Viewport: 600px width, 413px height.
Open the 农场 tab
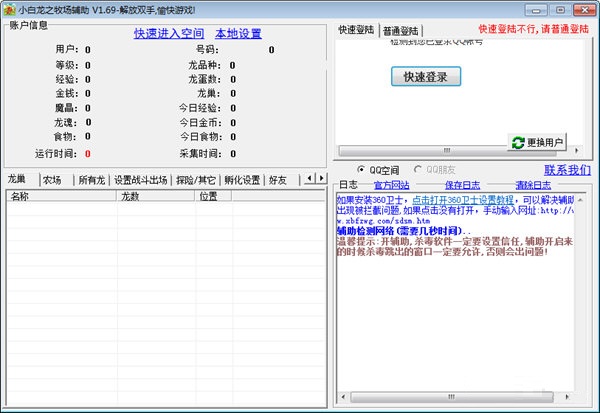click(57, 180)
